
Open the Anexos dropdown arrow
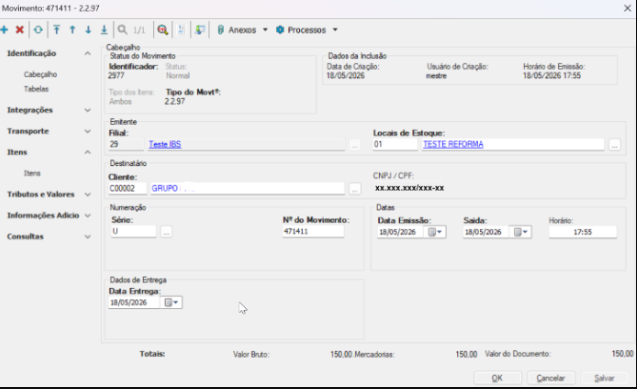[x=265, y=30]
